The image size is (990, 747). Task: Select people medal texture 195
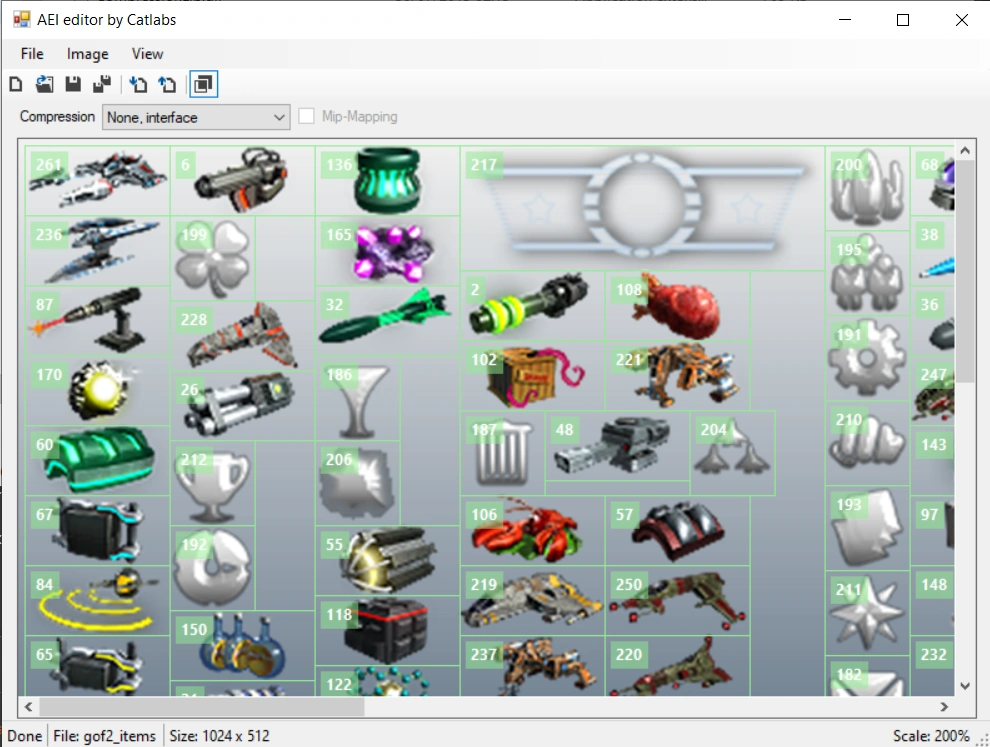point(868,273)
